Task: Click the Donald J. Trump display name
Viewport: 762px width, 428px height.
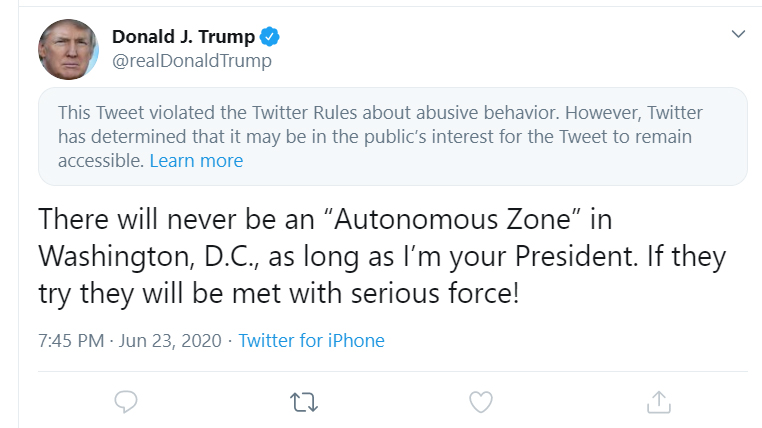Action: 182,37
